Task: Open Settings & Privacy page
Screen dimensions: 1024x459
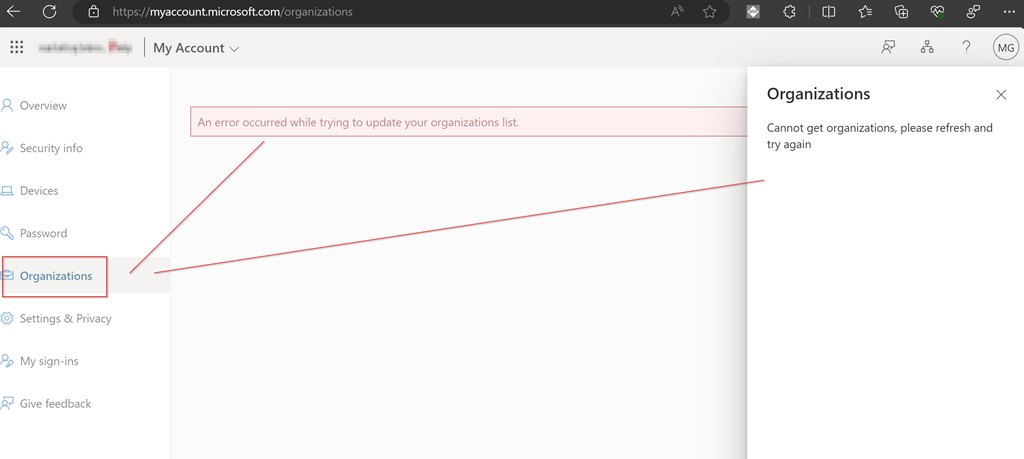Action: click(65, 319)
